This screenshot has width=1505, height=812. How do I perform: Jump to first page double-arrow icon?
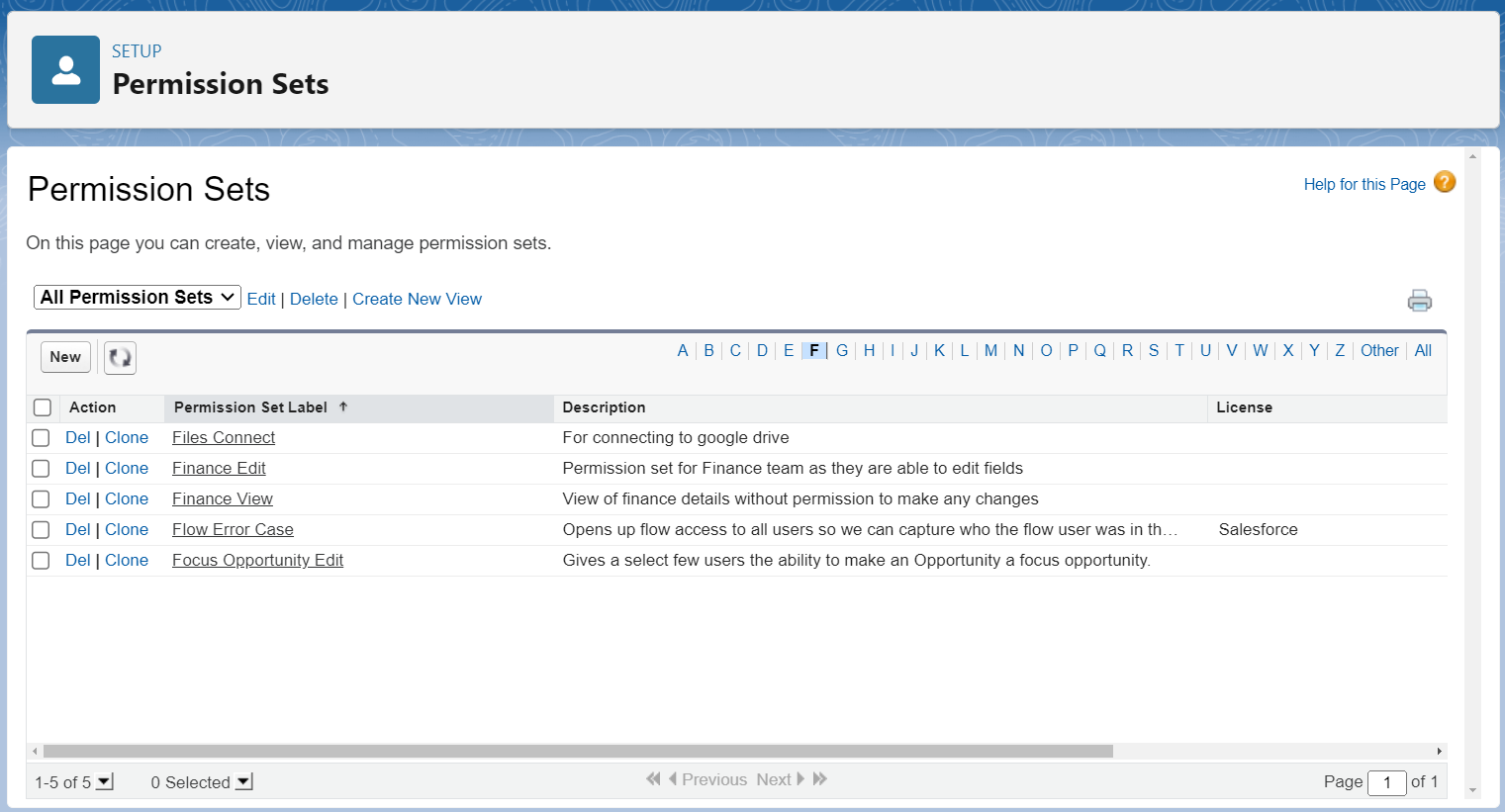(653, 779)
